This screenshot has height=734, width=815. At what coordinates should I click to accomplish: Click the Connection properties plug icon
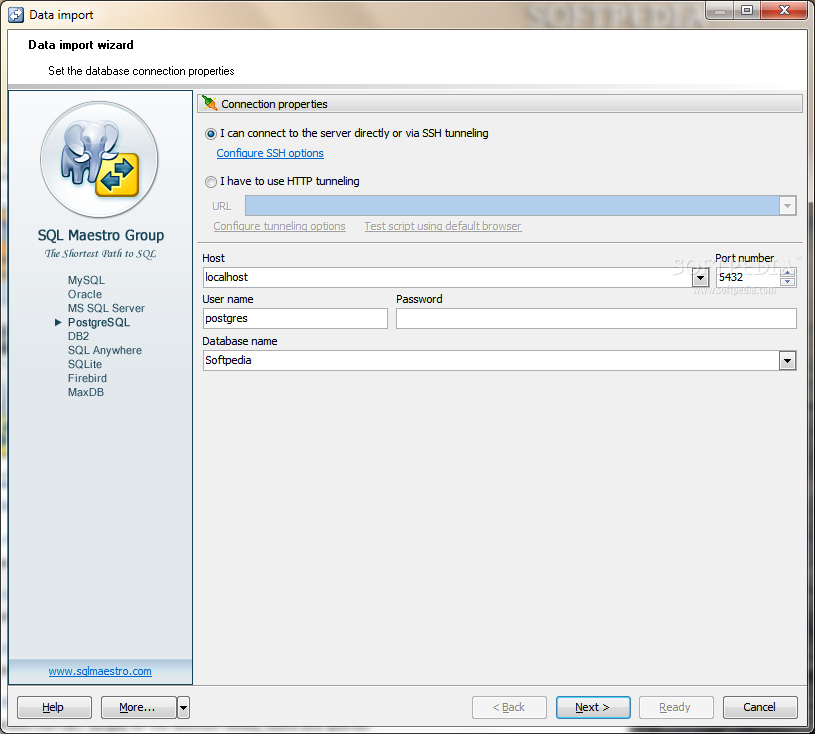[210, 103]
